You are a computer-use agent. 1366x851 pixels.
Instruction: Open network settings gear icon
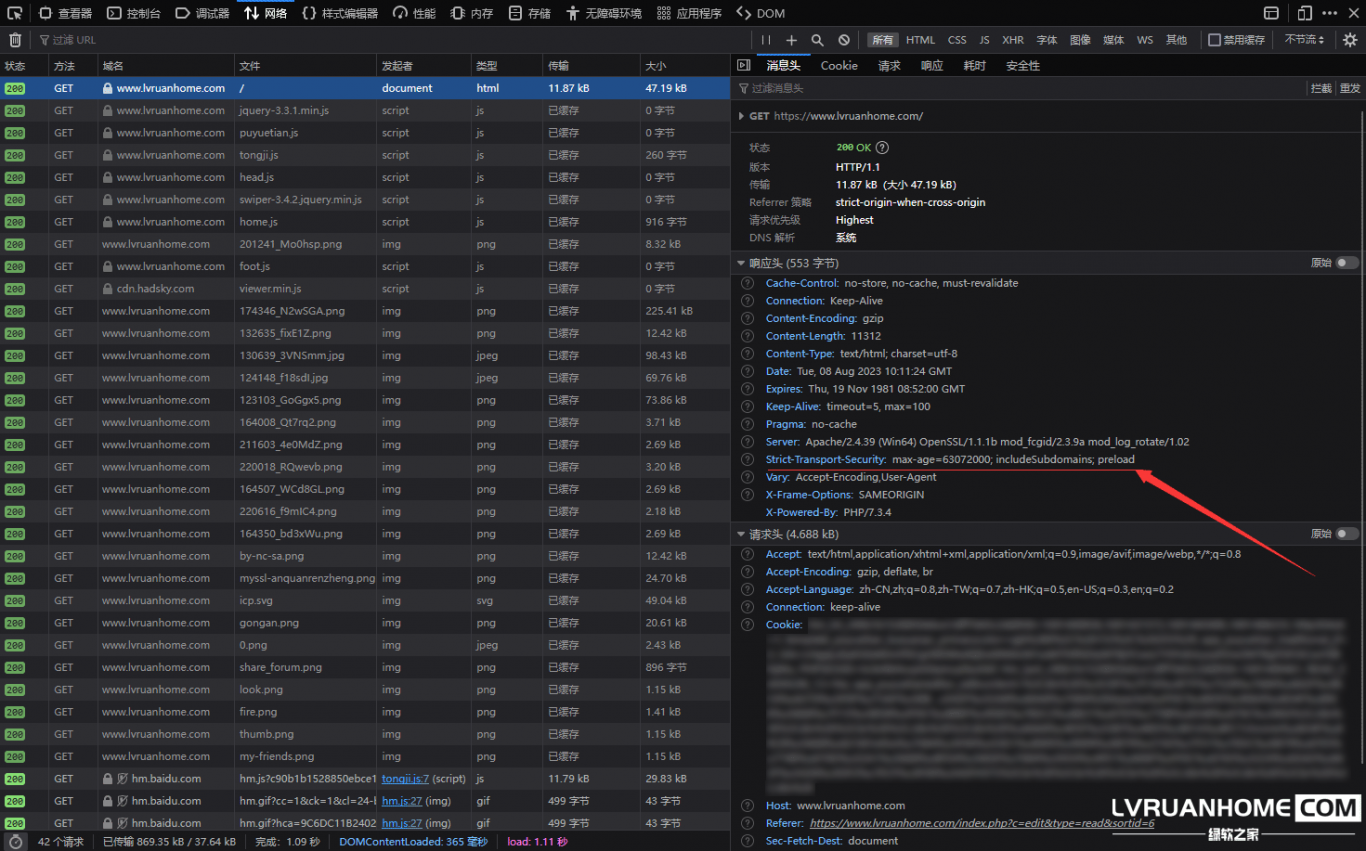tap(1350, 40)
